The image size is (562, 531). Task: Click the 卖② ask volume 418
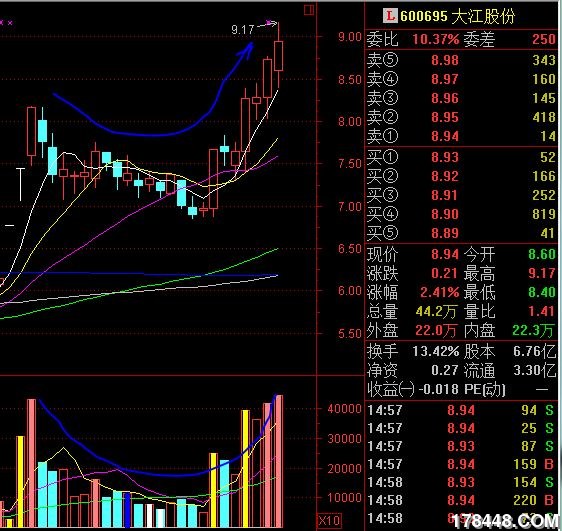pyautogui.click(x=544, y=117)
